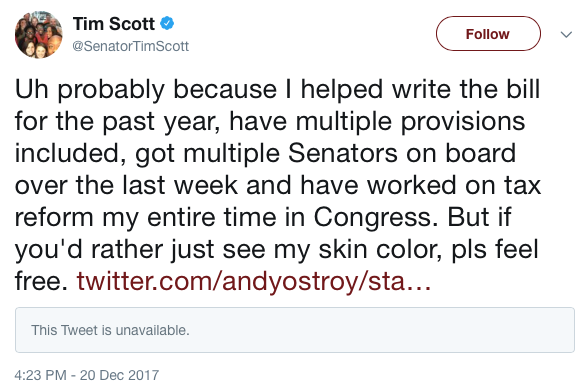This screenshot has height=392, width=586.
Task: Select the group photo avatar
Action: 39,35
